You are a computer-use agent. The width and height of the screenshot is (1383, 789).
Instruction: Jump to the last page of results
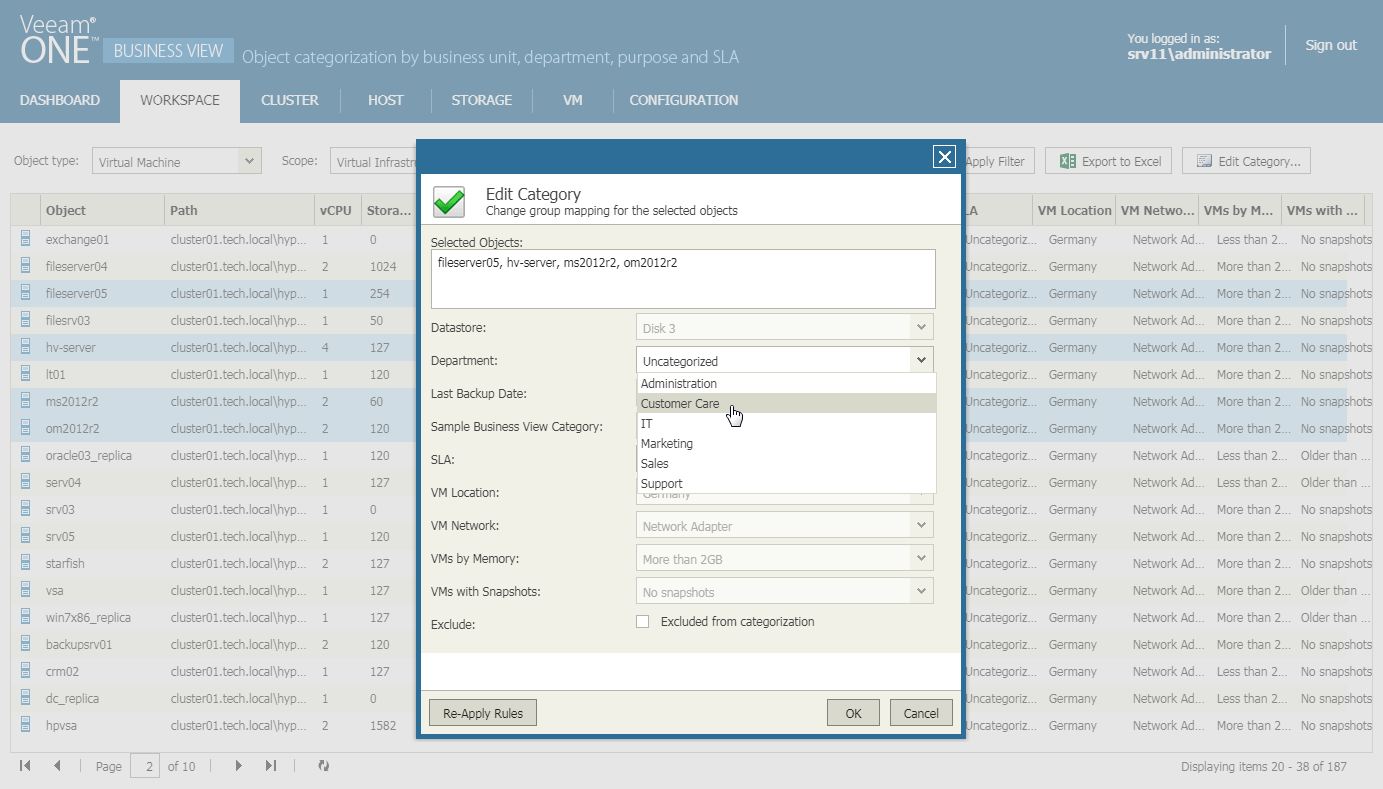pos(270,766)
